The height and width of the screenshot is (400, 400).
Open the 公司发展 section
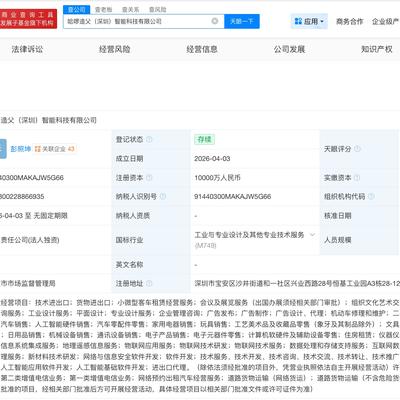289,49
